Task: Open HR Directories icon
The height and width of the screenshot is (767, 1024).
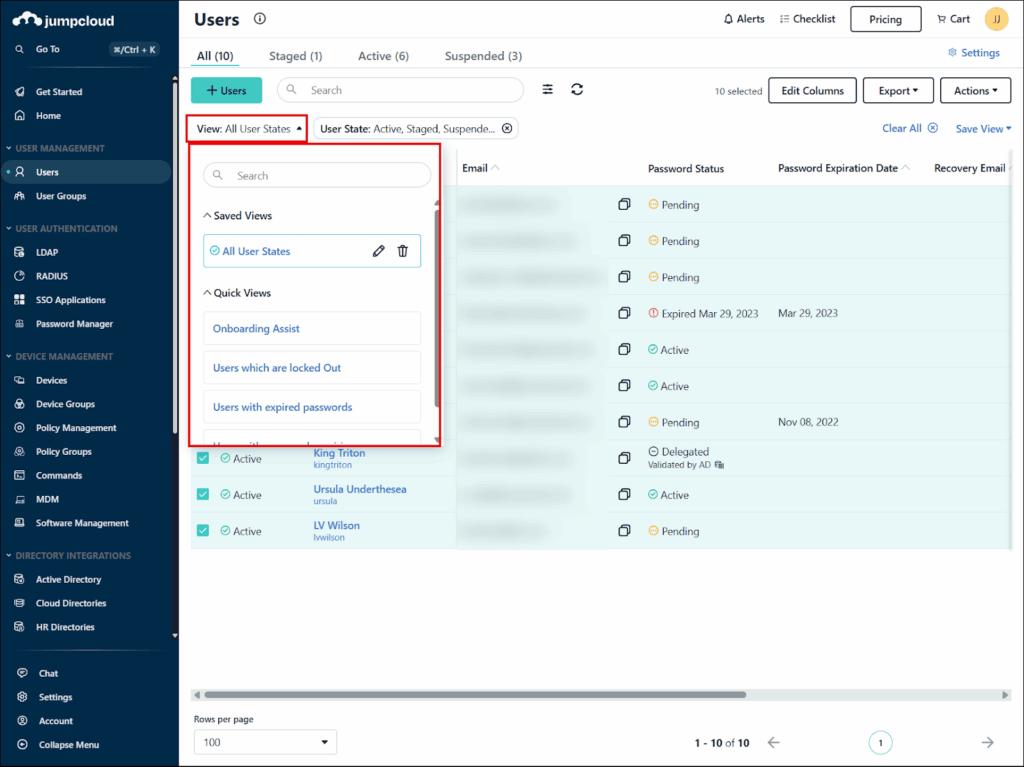Action: [x=20, y=627]
